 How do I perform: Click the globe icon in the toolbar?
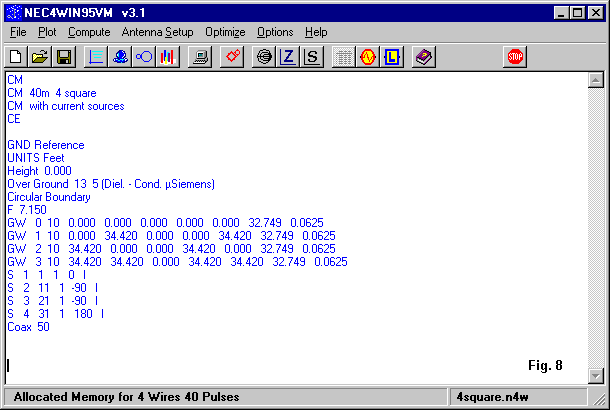coord(264,57)
